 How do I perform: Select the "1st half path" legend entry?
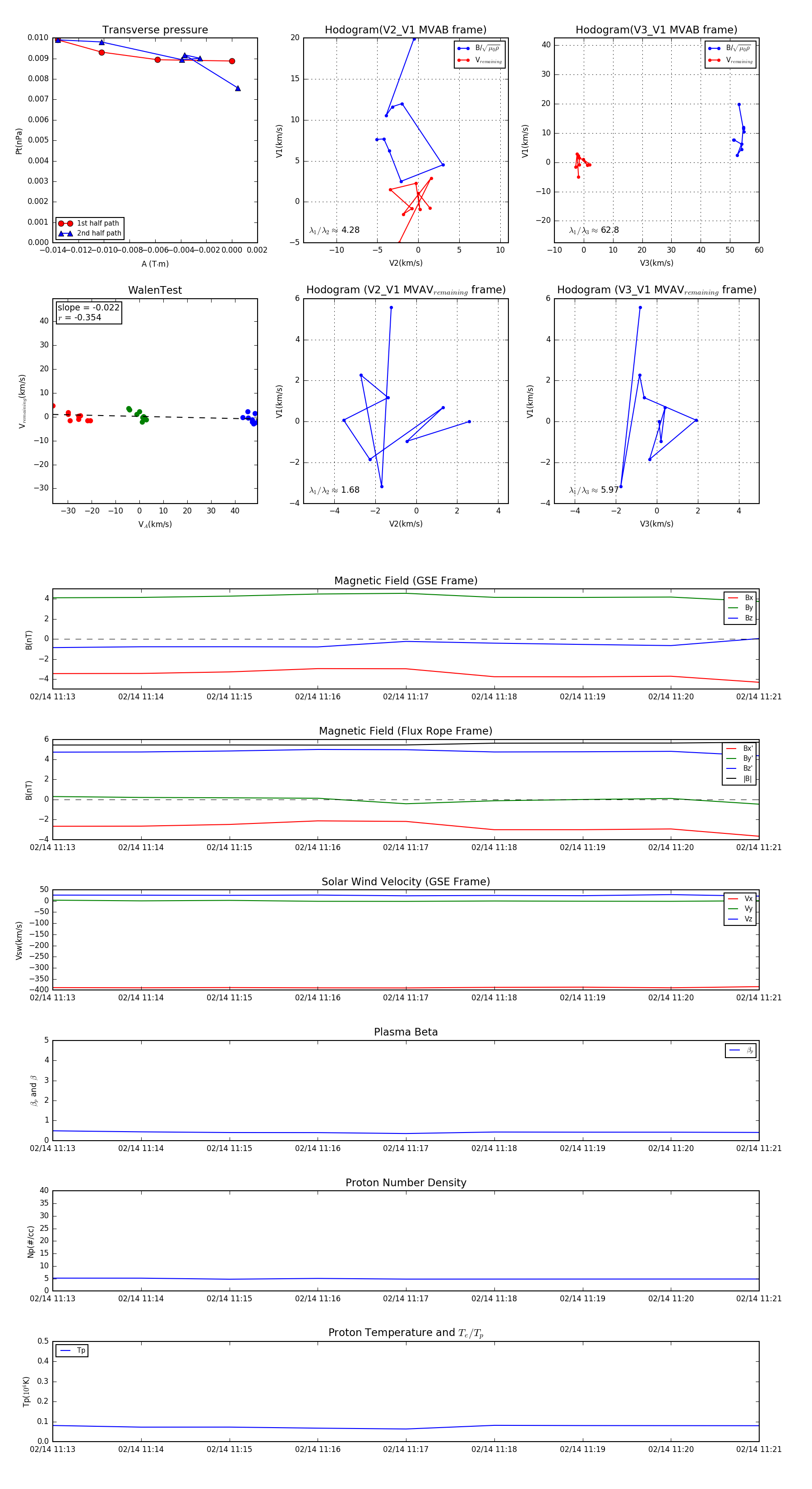point(89,223)
